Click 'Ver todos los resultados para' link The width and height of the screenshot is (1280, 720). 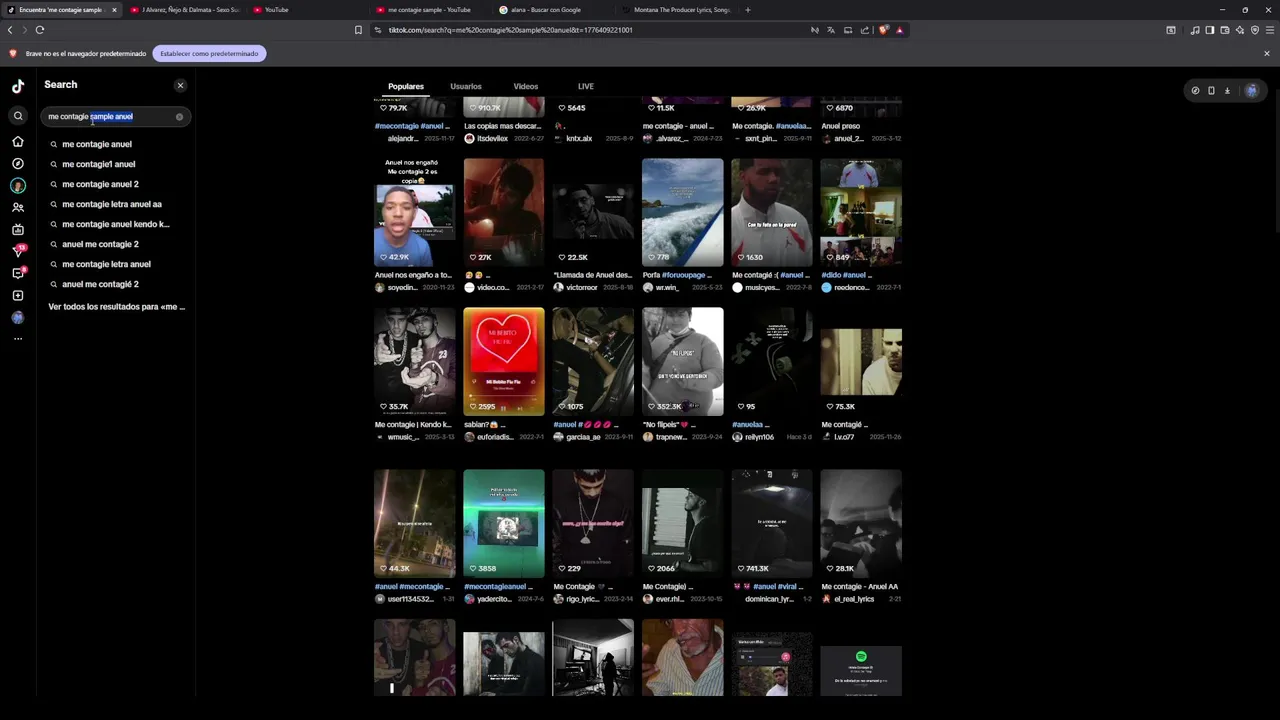[x=117, y=307]
